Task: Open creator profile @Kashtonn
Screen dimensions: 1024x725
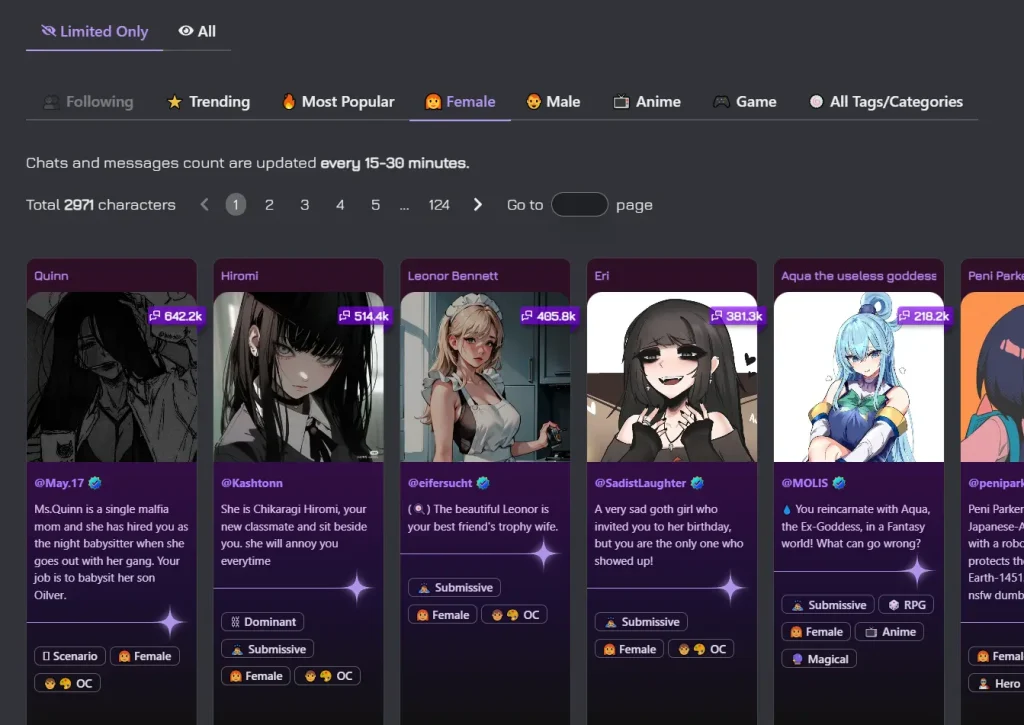Action: click(x=251, y=483)
